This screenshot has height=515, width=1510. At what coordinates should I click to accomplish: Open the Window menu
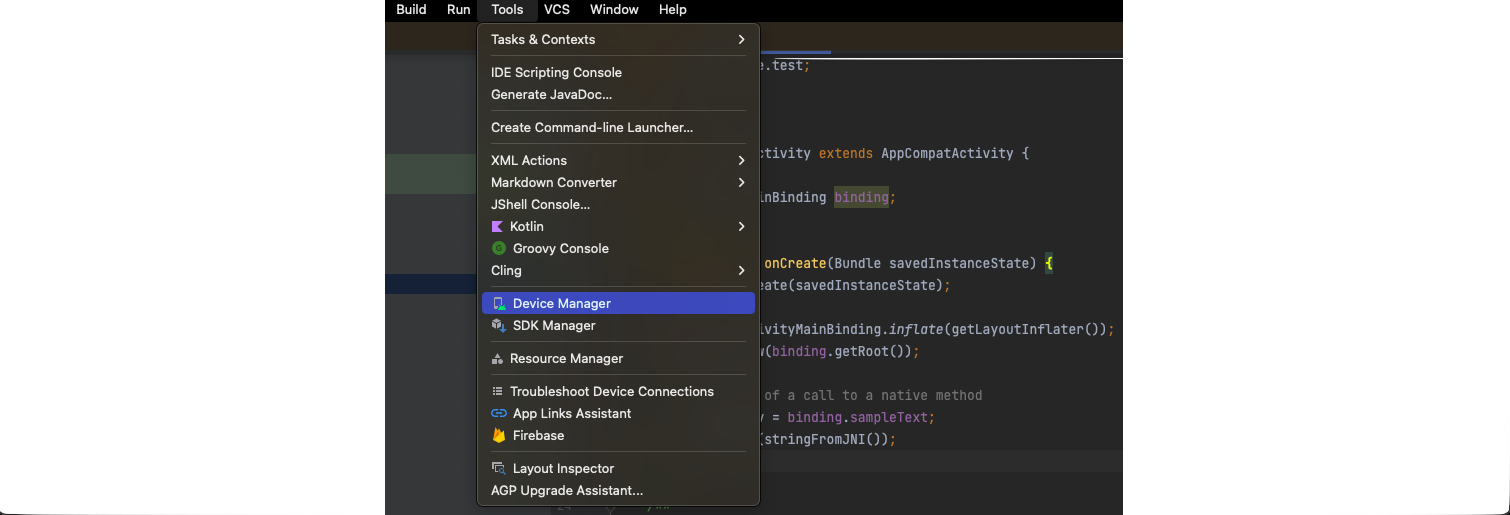pyautogui.click(x=614, y=9)
